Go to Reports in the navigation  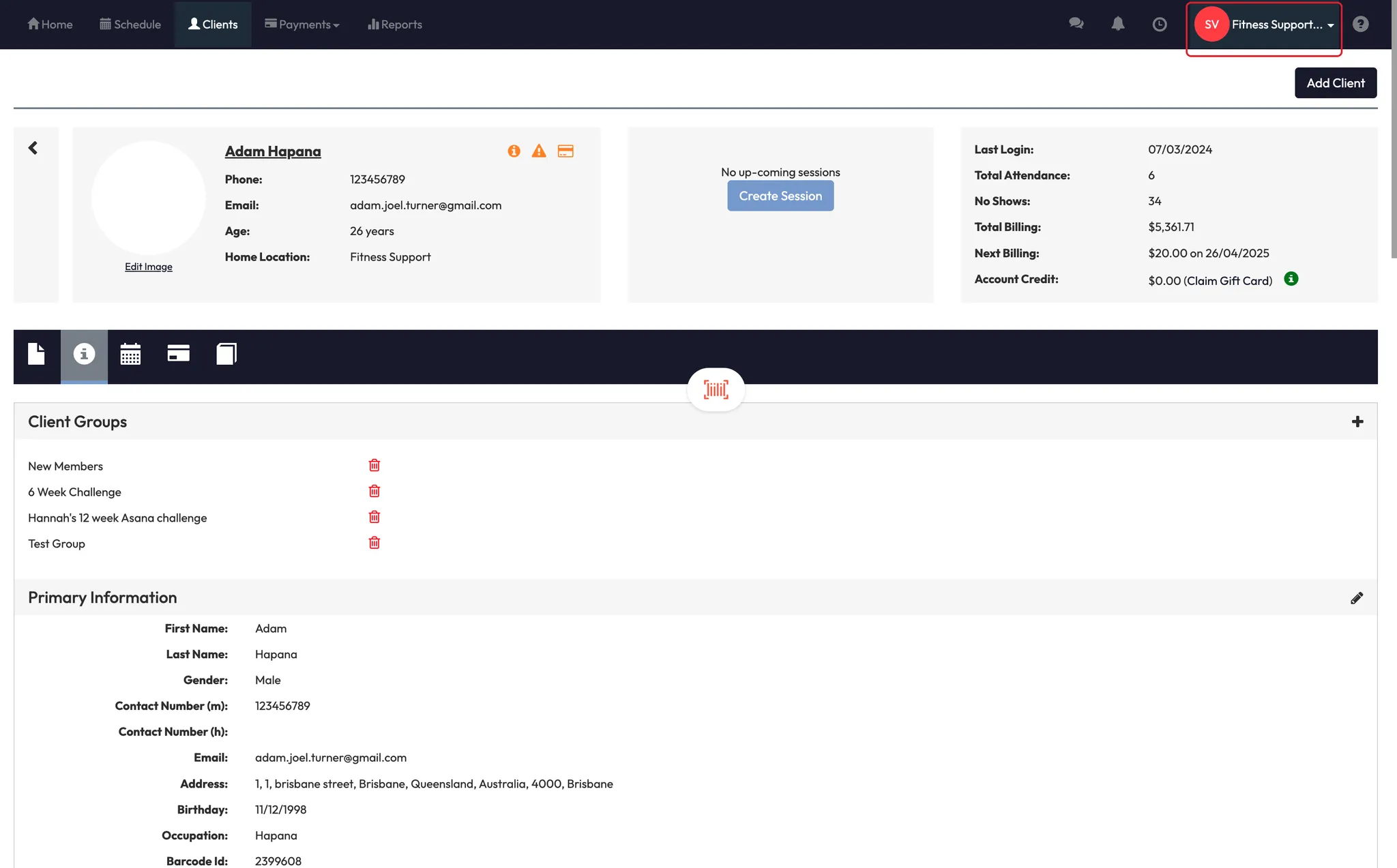click(395, 25)
